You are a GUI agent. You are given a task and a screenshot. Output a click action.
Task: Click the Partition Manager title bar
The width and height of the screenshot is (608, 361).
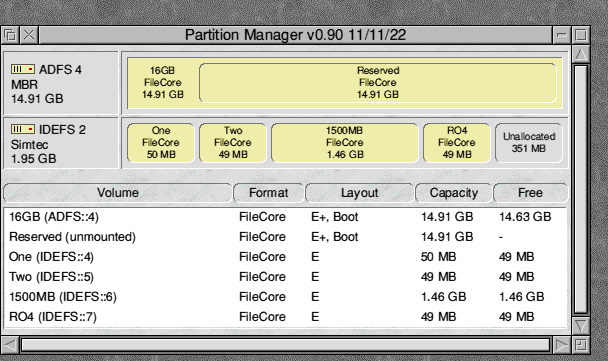click(295, 35)
